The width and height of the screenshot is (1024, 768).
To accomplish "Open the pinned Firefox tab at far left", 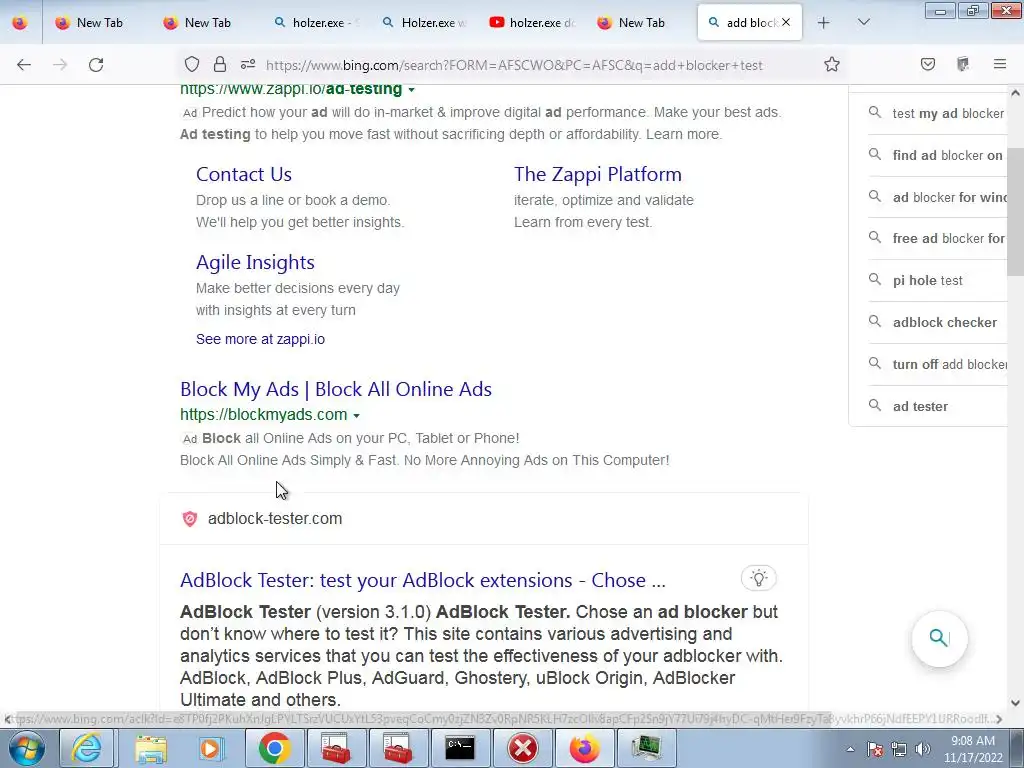I will 20,22.
